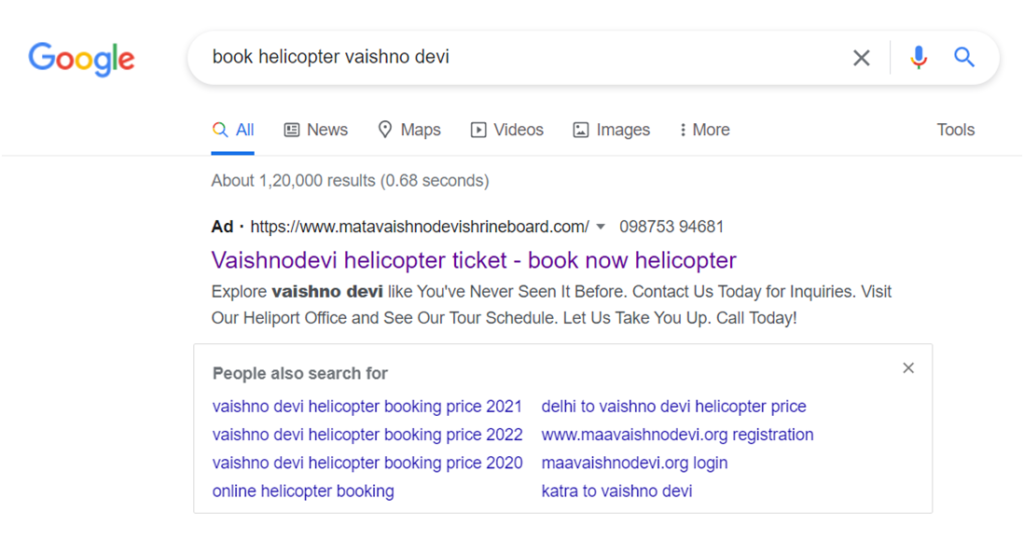Open the News tab
The width and height of the screenshot is (1024, 540).
(316, 130)
